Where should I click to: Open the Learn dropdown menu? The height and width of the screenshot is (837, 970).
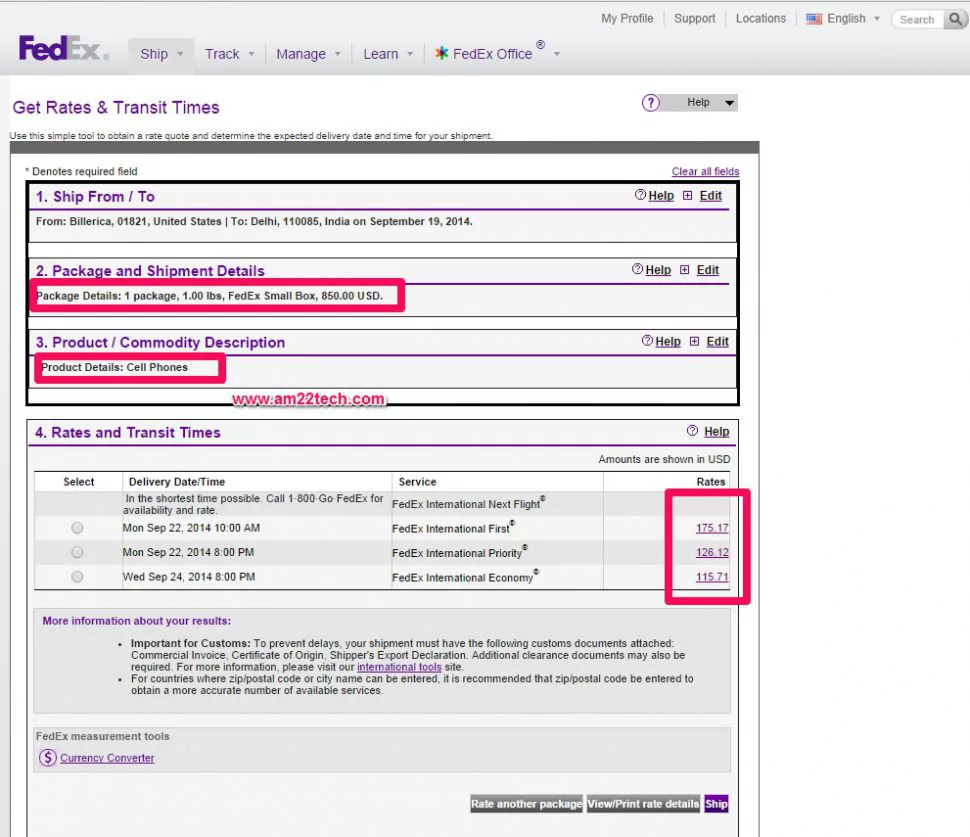(x=388, y=54)
